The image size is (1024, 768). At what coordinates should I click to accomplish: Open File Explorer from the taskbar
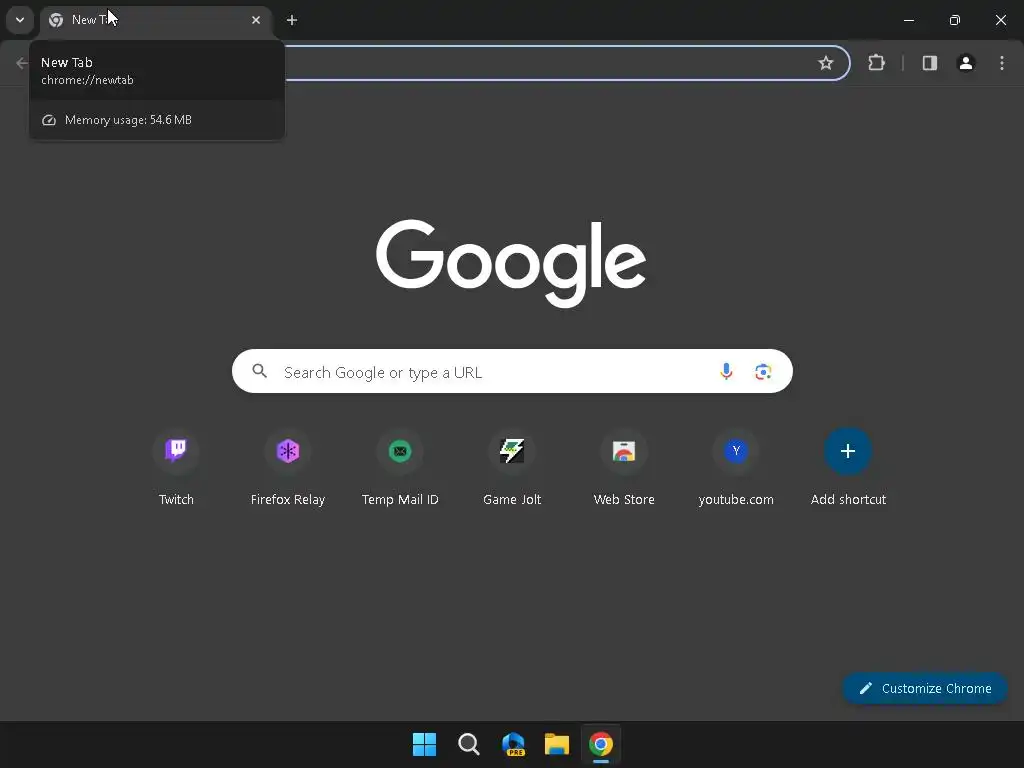[x=557, y=744]
